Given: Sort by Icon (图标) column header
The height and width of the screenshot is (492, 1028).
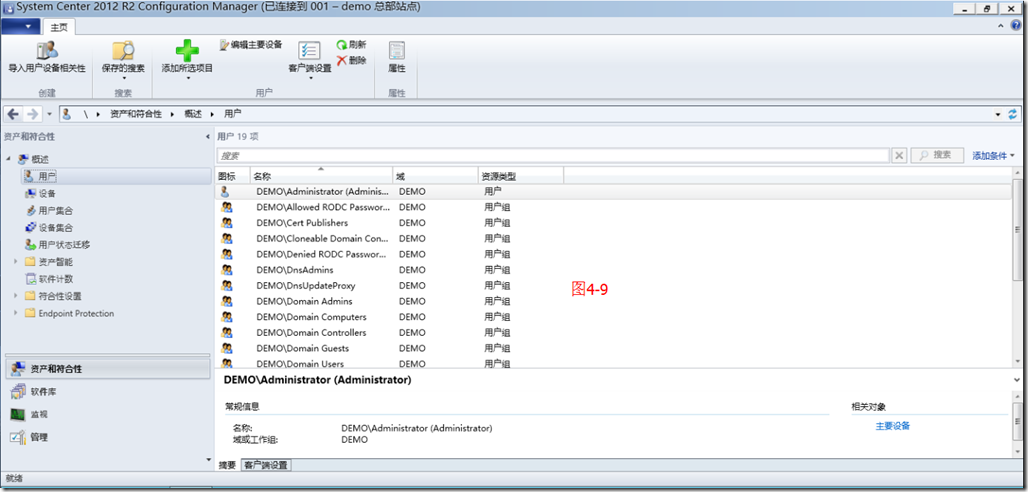Looking at the screenshot, I should coord(233,176).
